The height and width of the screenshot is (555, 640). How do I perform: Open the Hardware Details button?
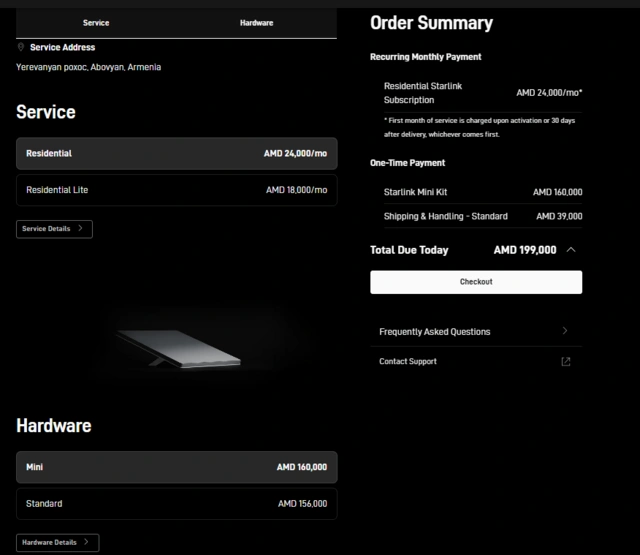point(58,543)
